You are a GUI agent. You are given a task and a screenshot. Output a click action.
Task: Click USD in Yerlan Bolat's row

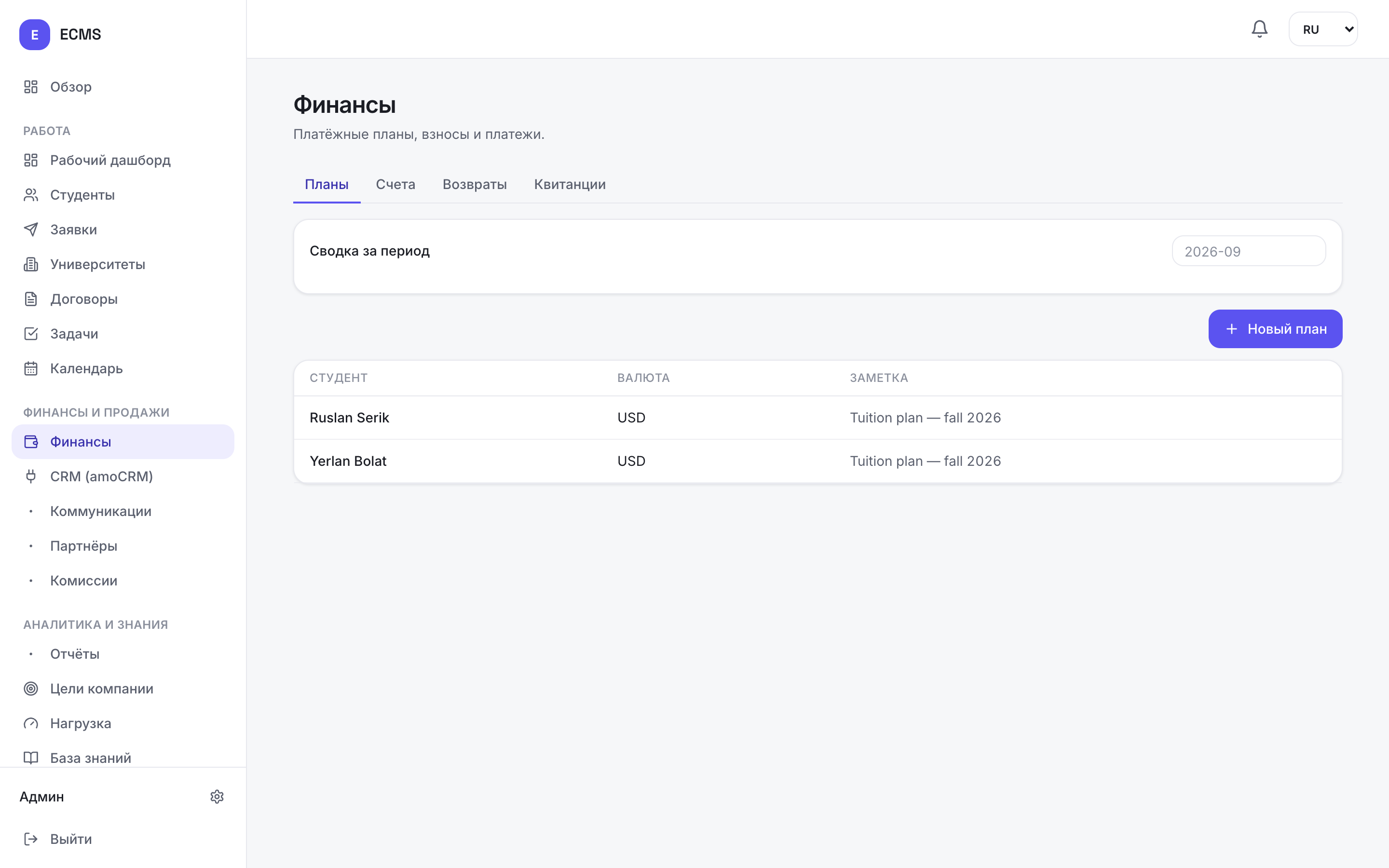coord(631,461)
